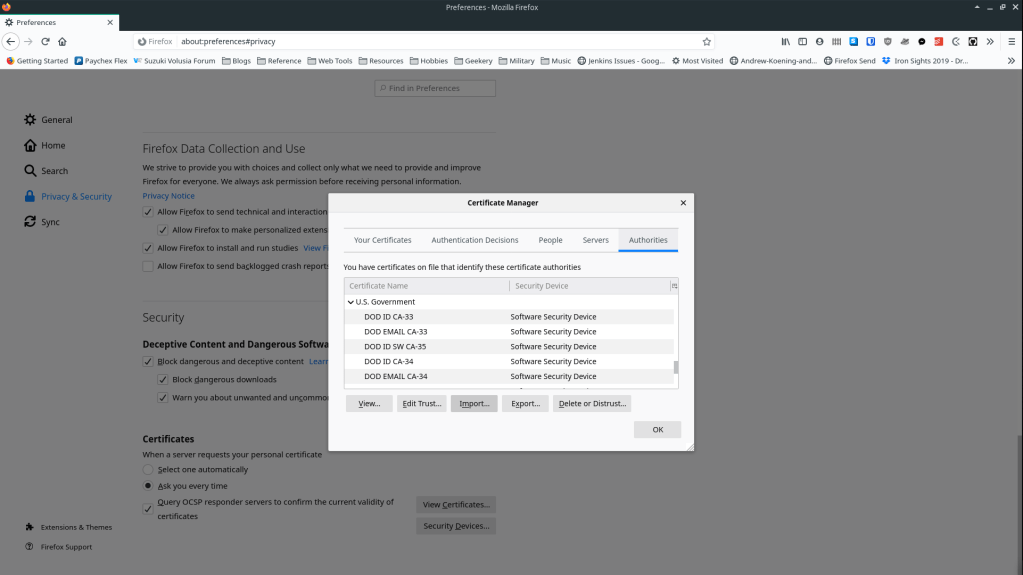Image resolution: width=1023 pixels, height=575 pixels.
Task: Collapse the U.S. Government certificate group
Action: [x=351, y=302]
